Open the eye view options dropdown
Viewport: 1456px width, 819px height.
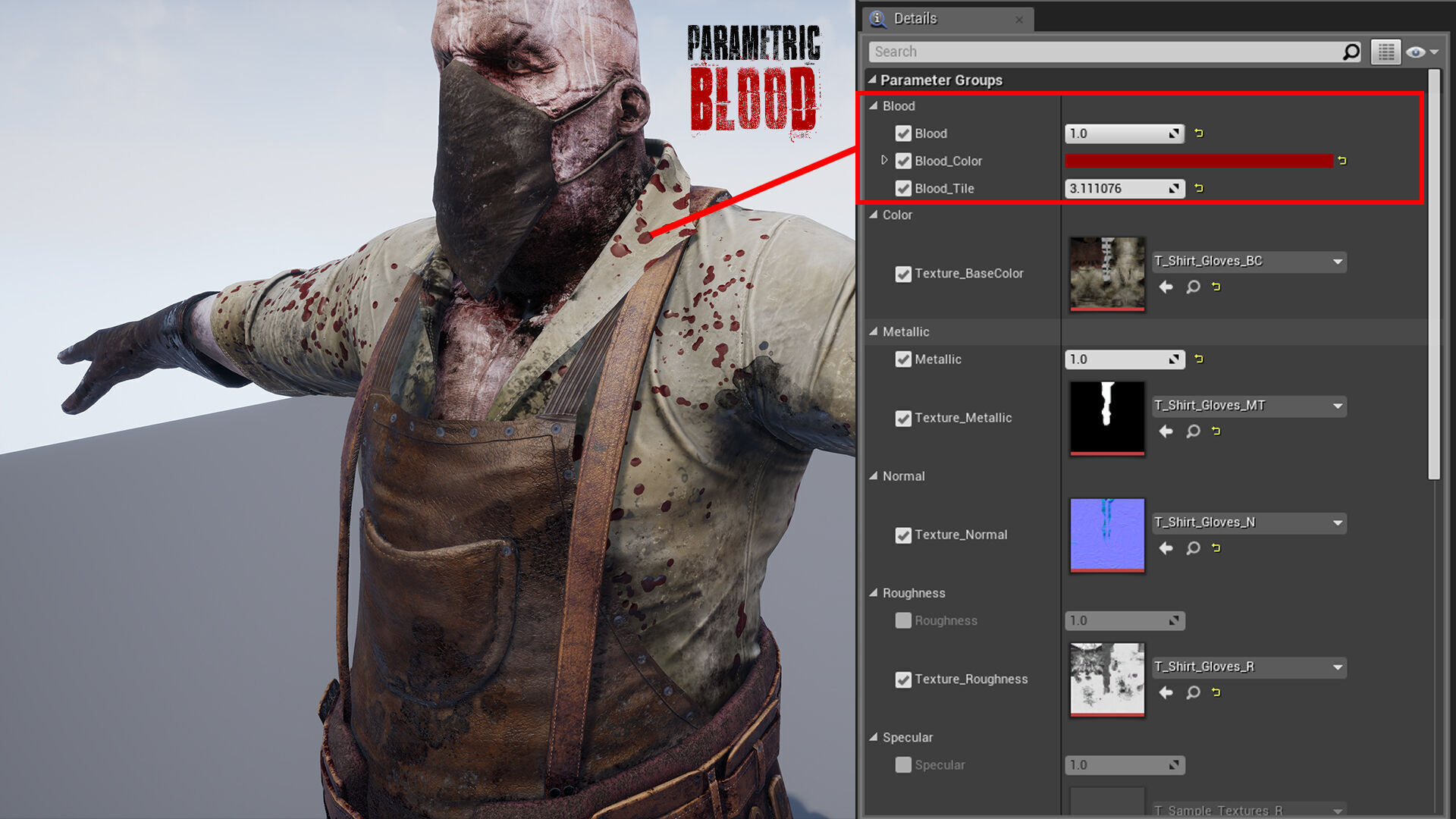(1422, 52)
